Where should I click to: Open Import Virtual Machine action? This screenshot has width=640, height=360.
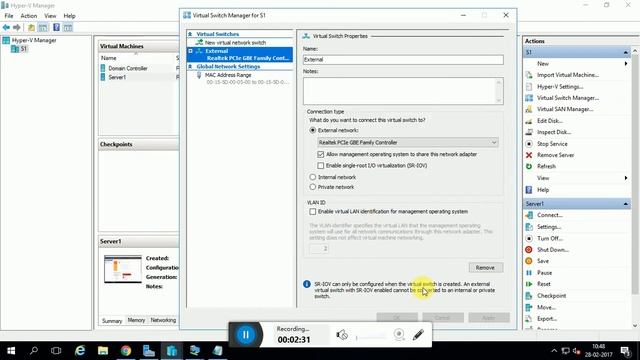coord(568,75)
